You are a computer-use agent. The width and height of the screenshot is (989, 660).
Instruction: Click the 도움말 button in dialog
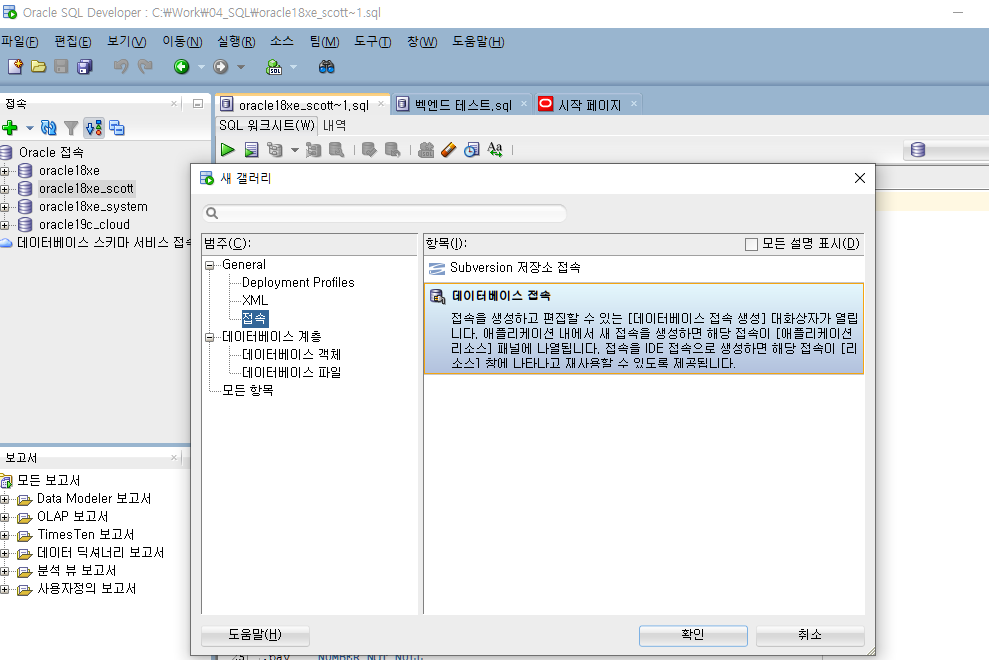[255, 635]
